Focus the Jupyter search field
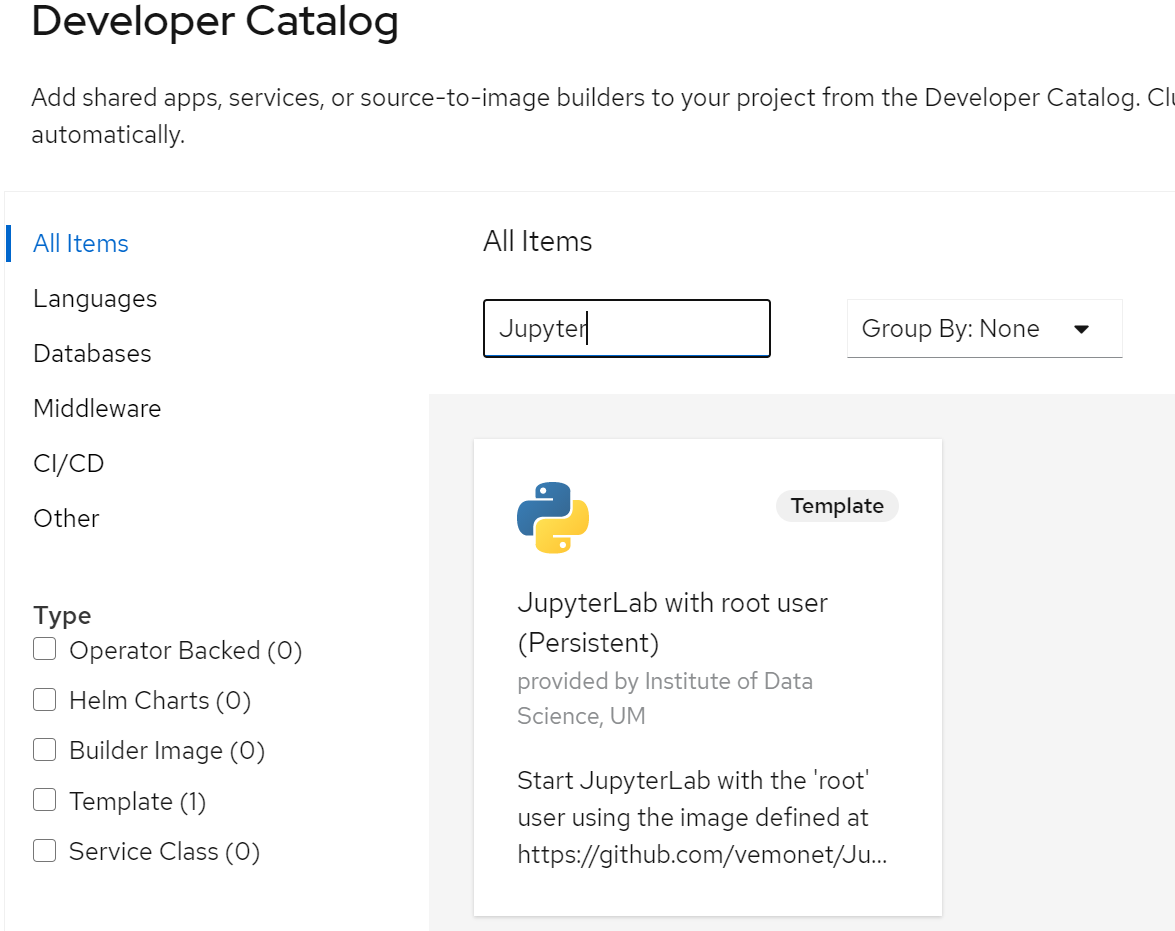1175x931 pixels. tap(626, 328)
